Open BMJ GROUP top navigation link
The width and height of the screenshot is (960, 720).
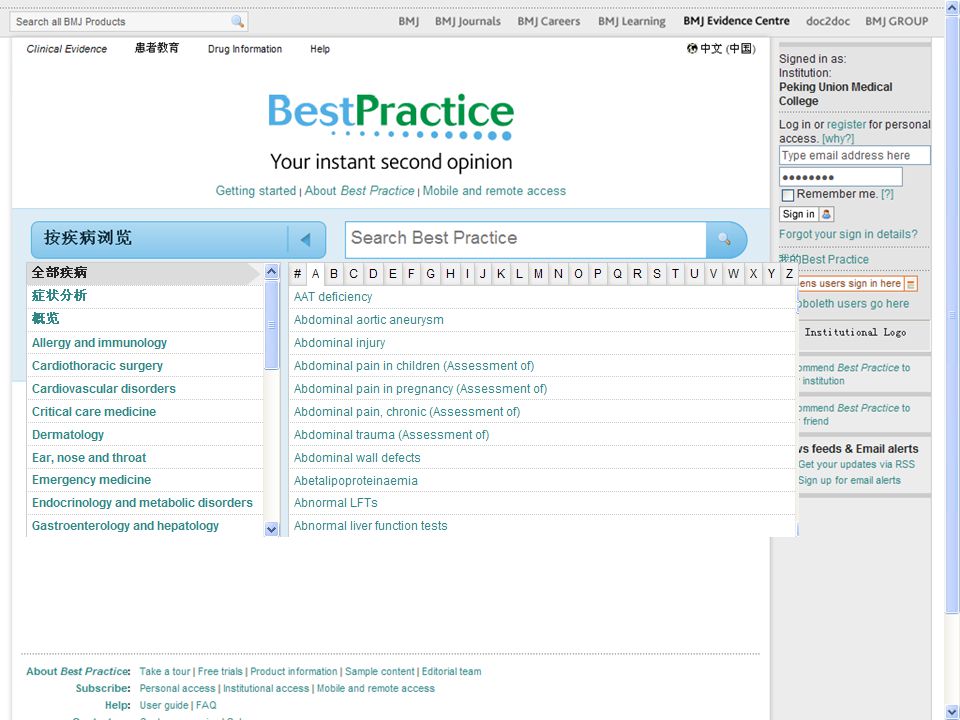896,21
